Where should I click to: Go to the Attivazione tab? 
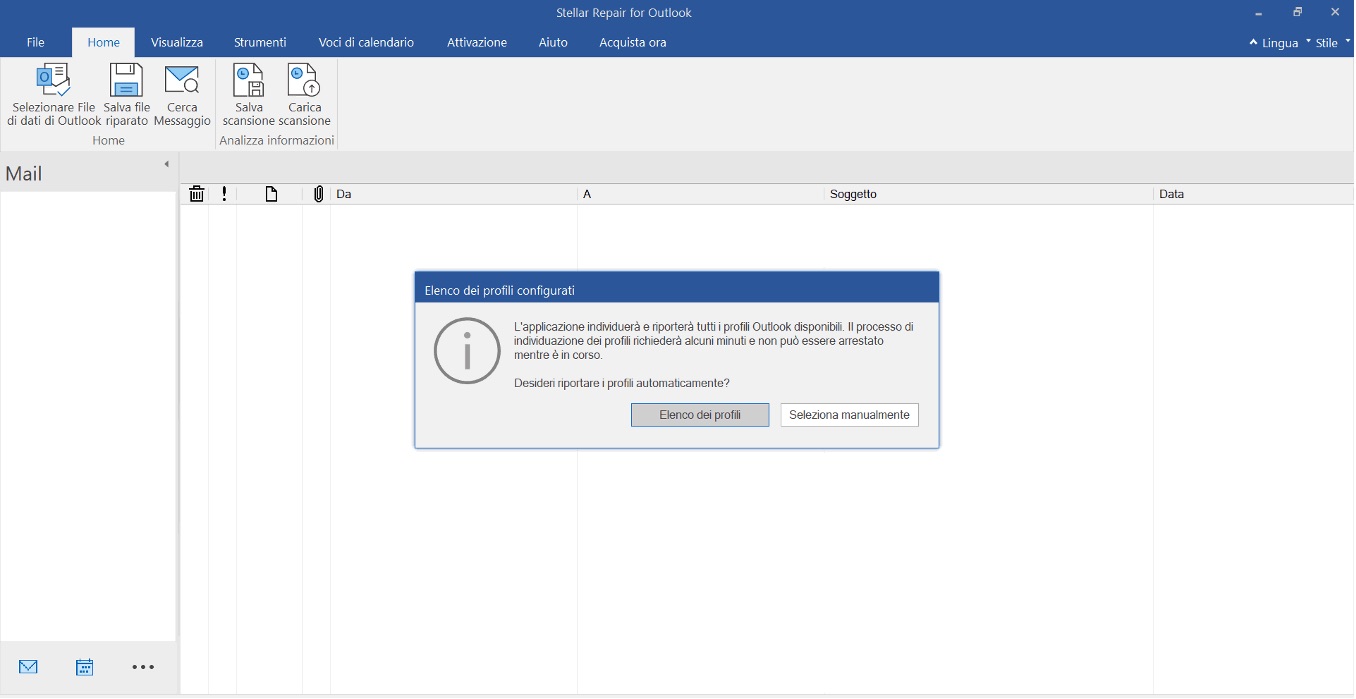pos(477,42)
